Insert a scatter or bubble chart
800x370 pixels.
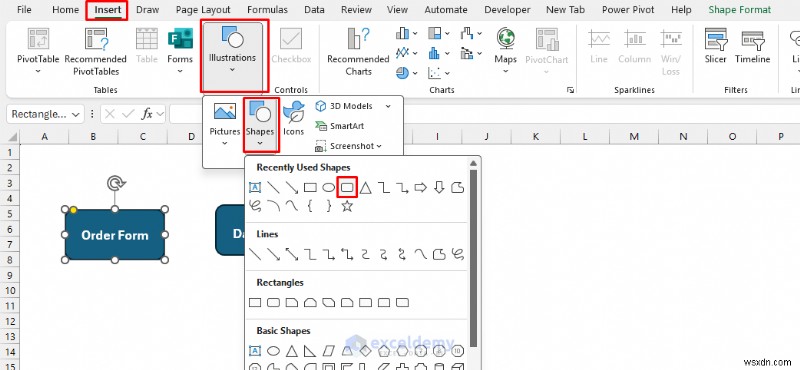point(435,72)
